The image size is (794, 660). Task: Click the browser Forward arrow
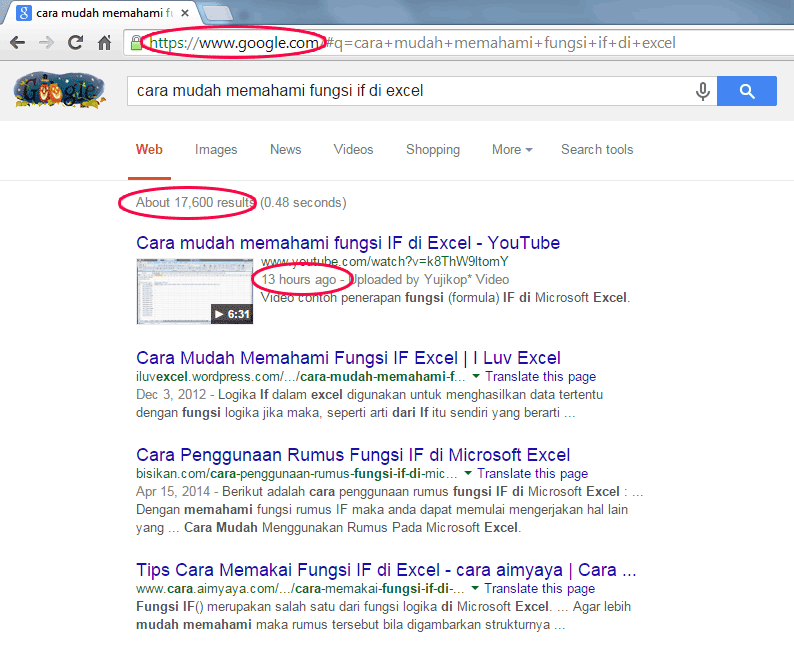coord(47,43)
